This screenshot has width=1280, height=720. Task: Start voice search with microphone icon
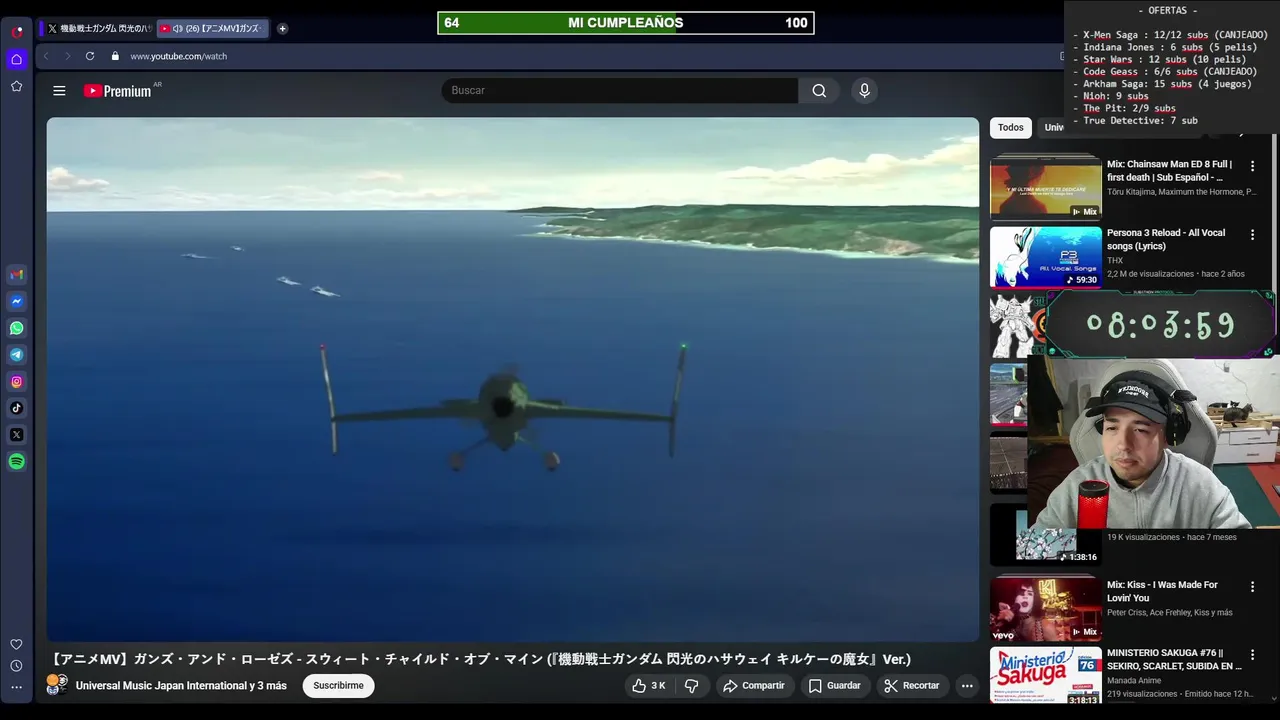pyautogui.click(x=865, y=91)
